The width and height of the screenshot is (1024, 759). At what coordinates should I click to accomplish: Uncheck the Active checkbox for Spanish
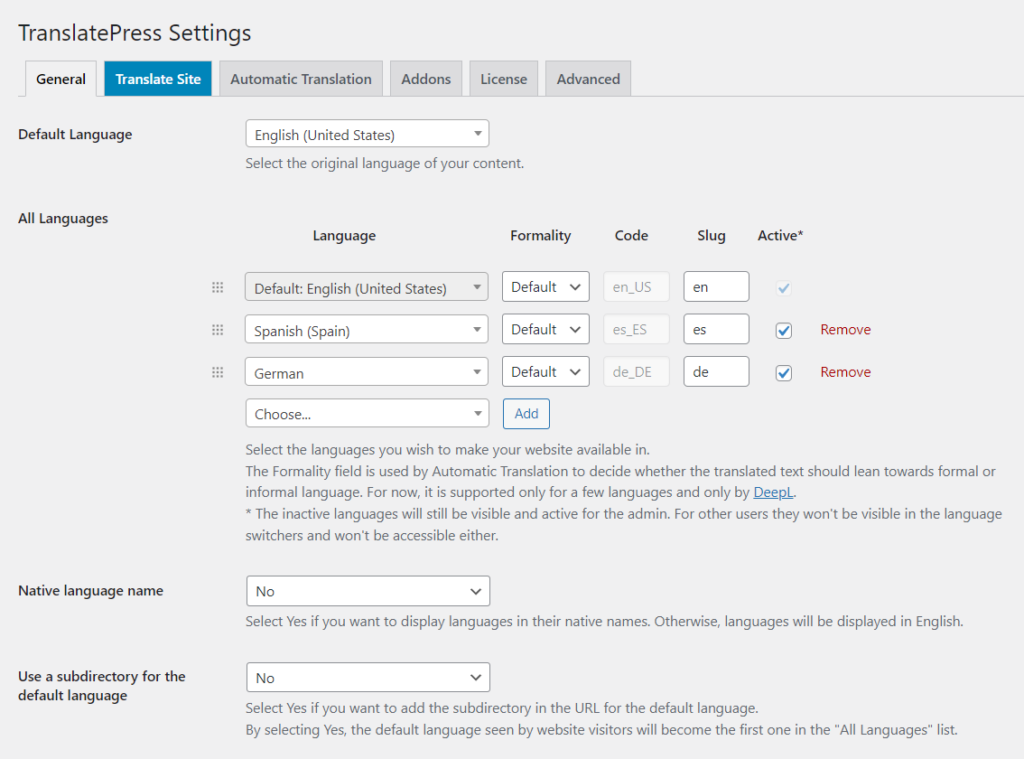tap(783, 330)
